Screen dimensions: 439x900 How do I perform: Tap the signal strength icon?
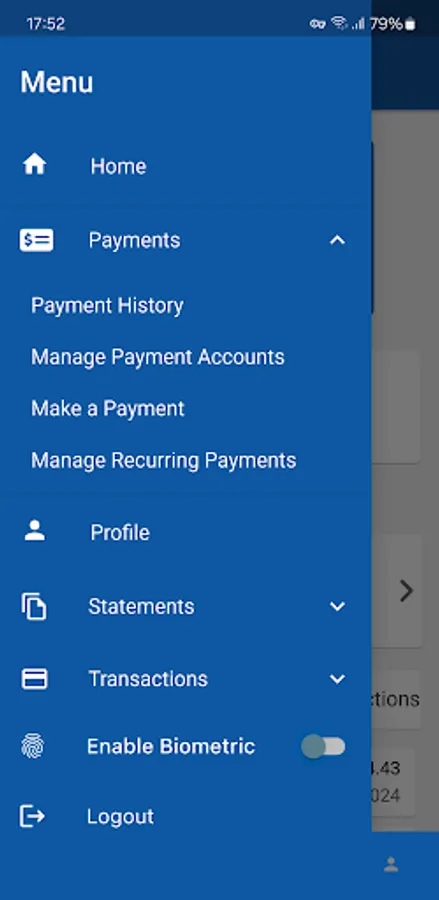click(x=358, y=24)
